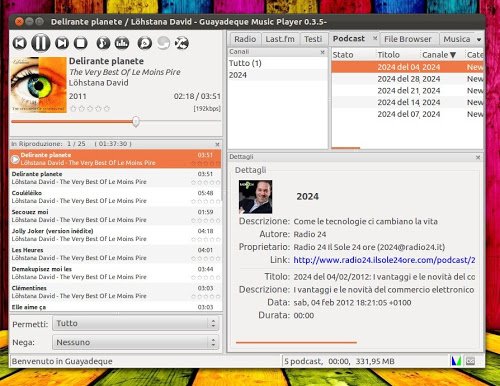This screenshot has width=500, height=386.
Task: Rate current track with first star
Action: [x=73, y=109]
